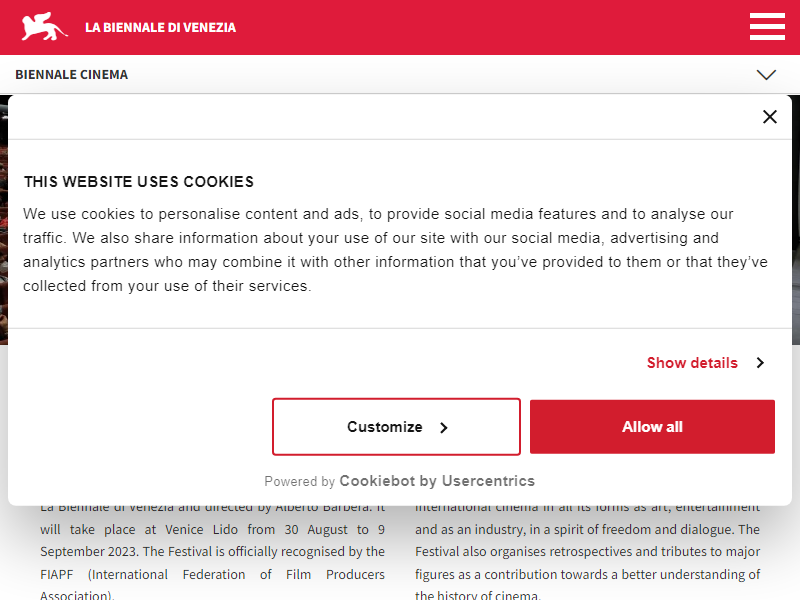Click the winged lion logo
This screenshot has width=800, height=600.
44,27
